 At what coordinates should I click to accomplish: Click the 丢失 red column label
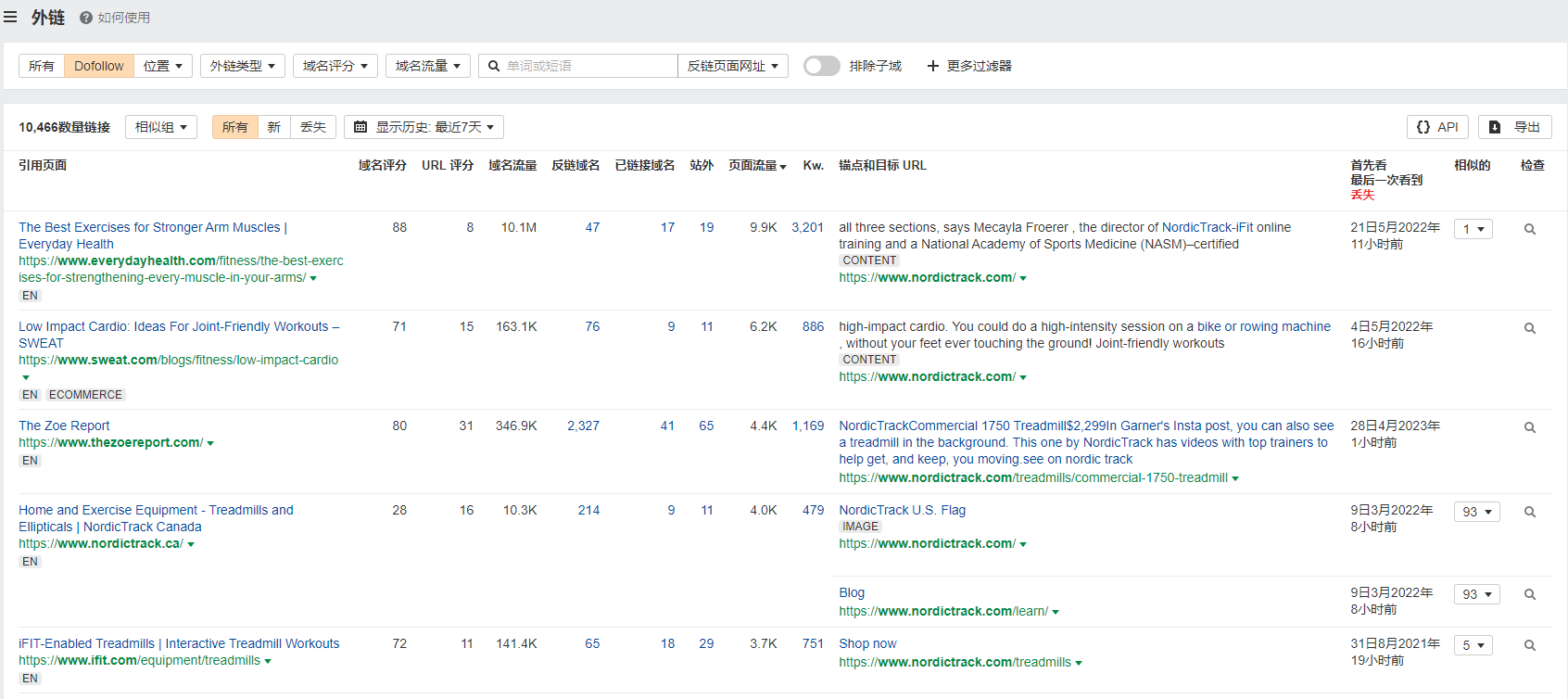click(x=1362, y=195)
